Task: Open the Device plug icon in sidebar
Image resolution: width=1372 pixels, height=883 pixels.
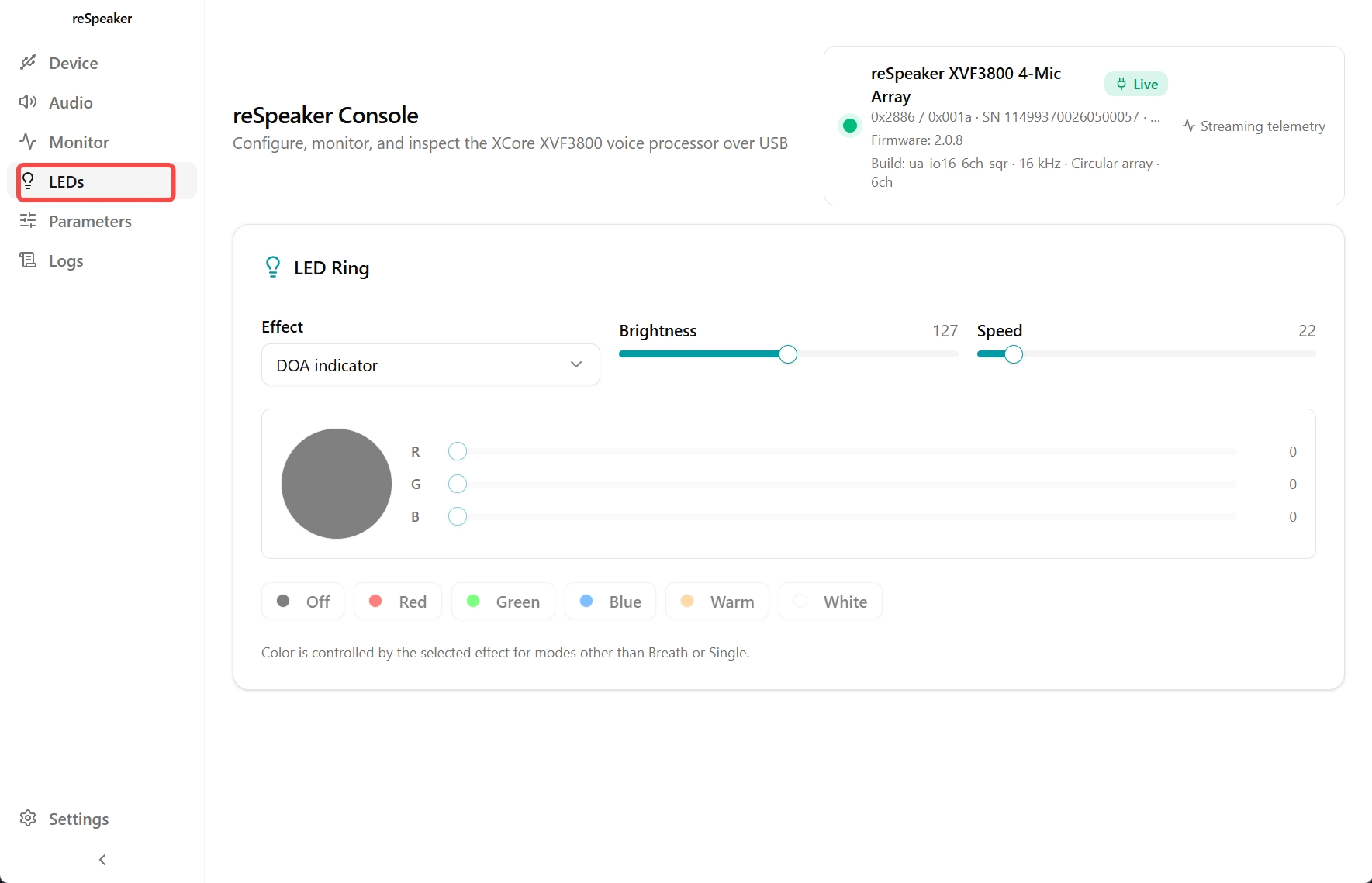Action: click(28, 63)
